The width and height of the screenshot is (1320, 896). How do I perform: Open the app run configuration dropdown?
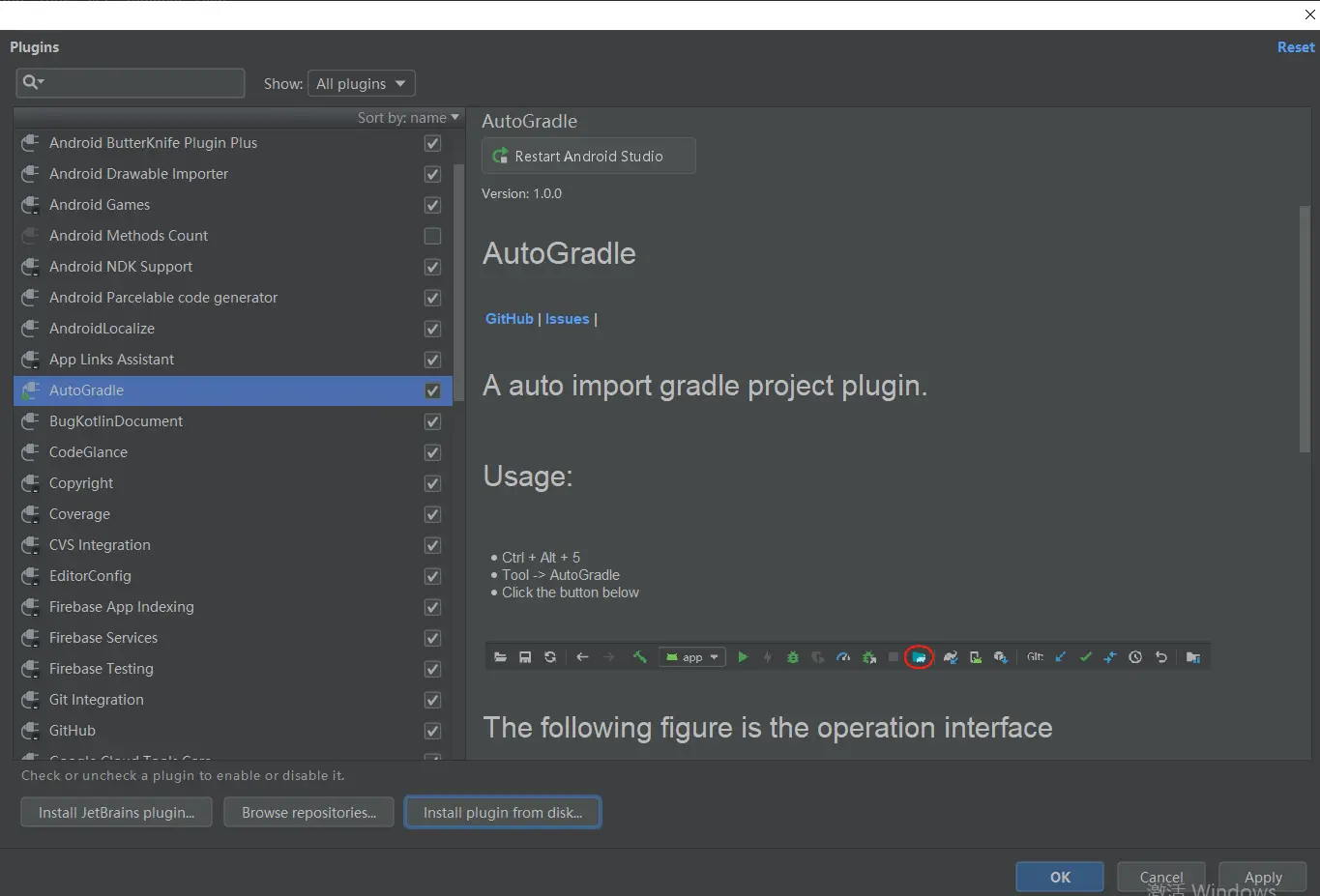pyautogui.click(x=692, y=657)
